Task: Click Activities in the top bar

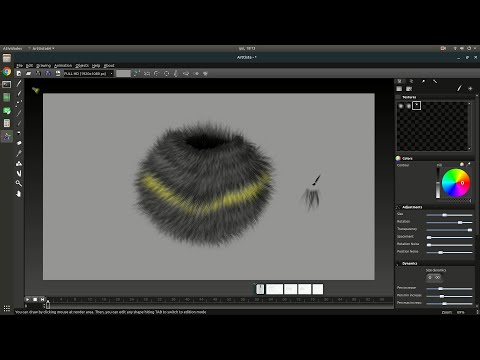Action: tap(12, 48)
